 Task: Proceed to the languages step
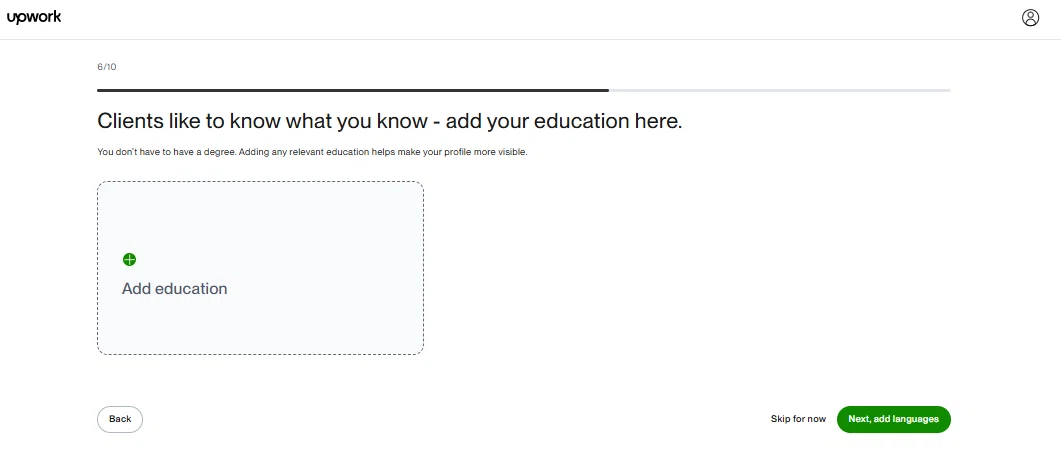(894, 419)
